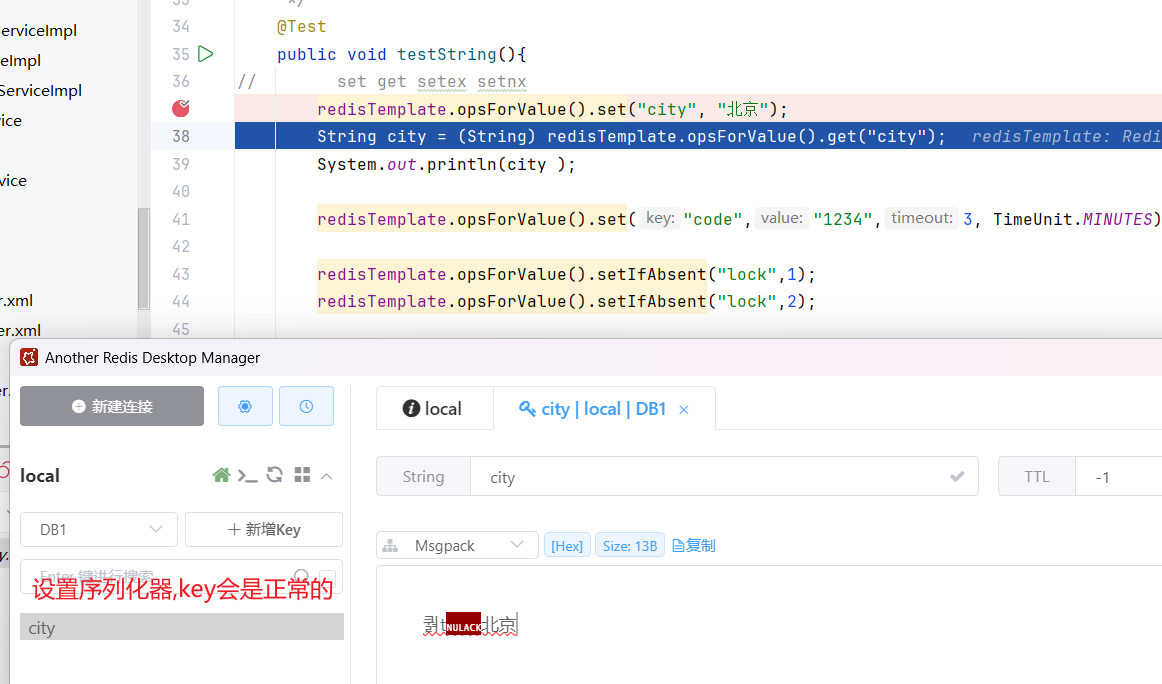
Task: Open the settings gear button beside 新建连接
Action: point(245,406)
